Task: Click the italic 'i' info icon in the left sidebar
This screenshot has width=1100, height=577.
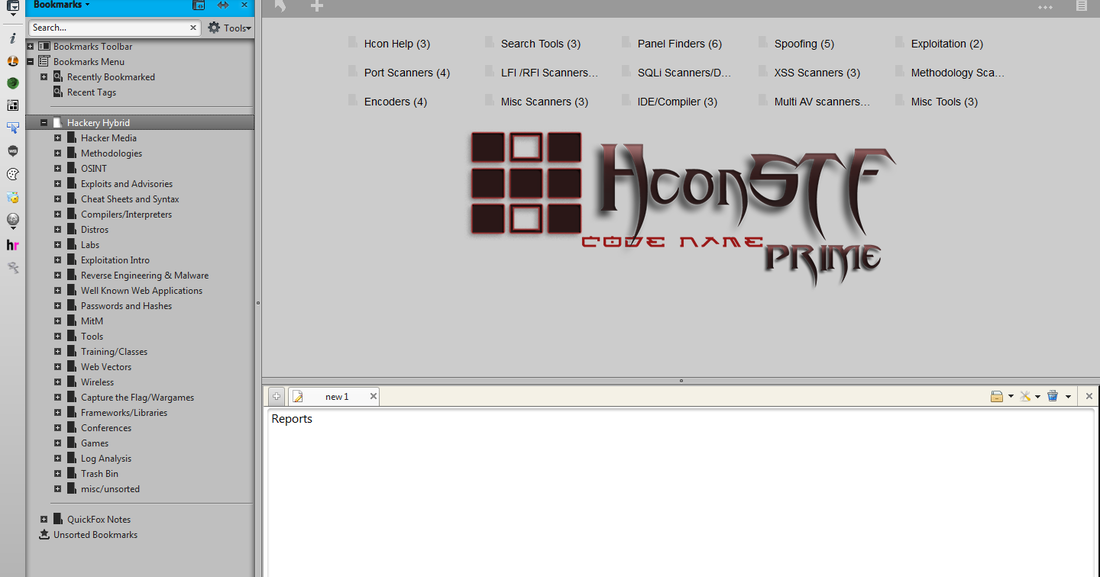Action: [x=13, y=38]
